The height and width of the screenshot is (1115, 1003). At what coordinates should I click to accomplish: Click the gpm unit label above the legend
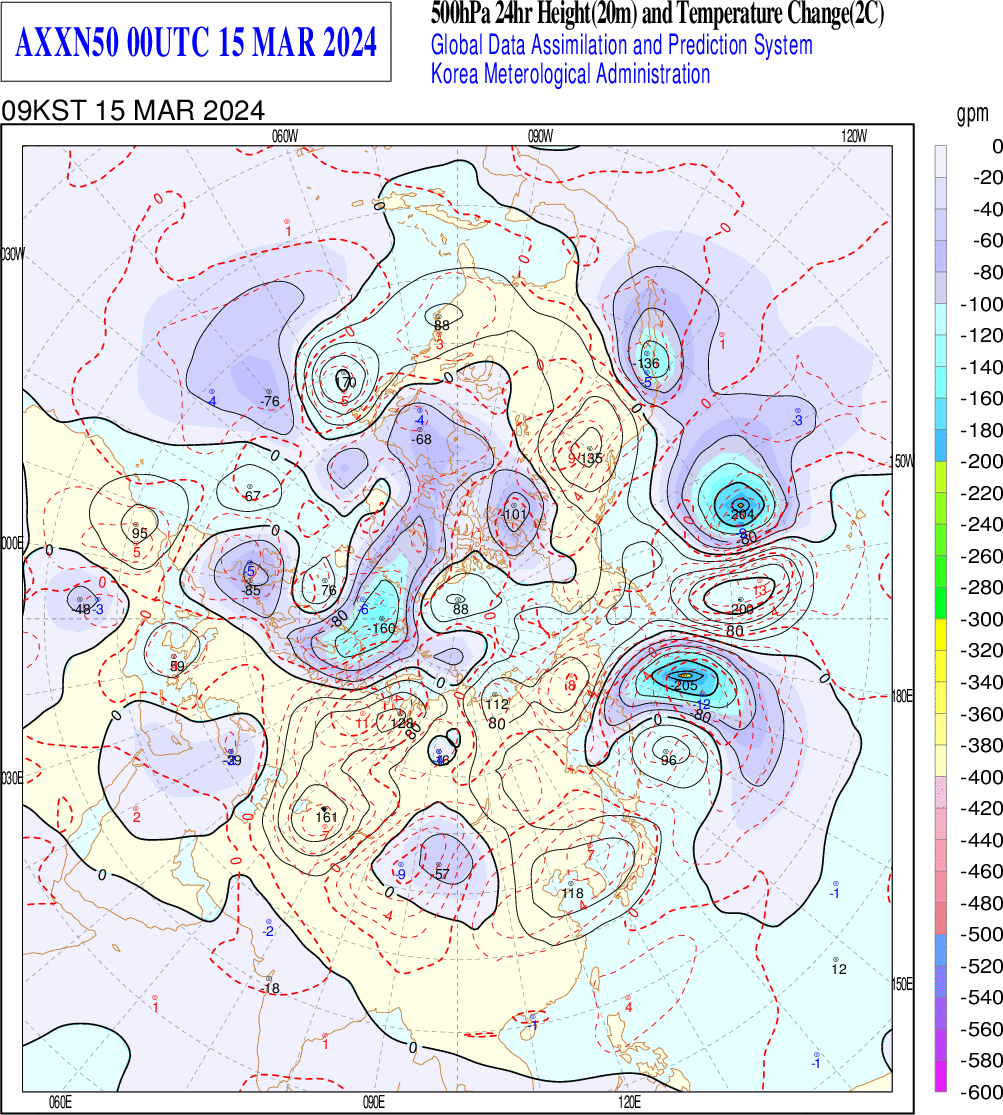point(972,114)
